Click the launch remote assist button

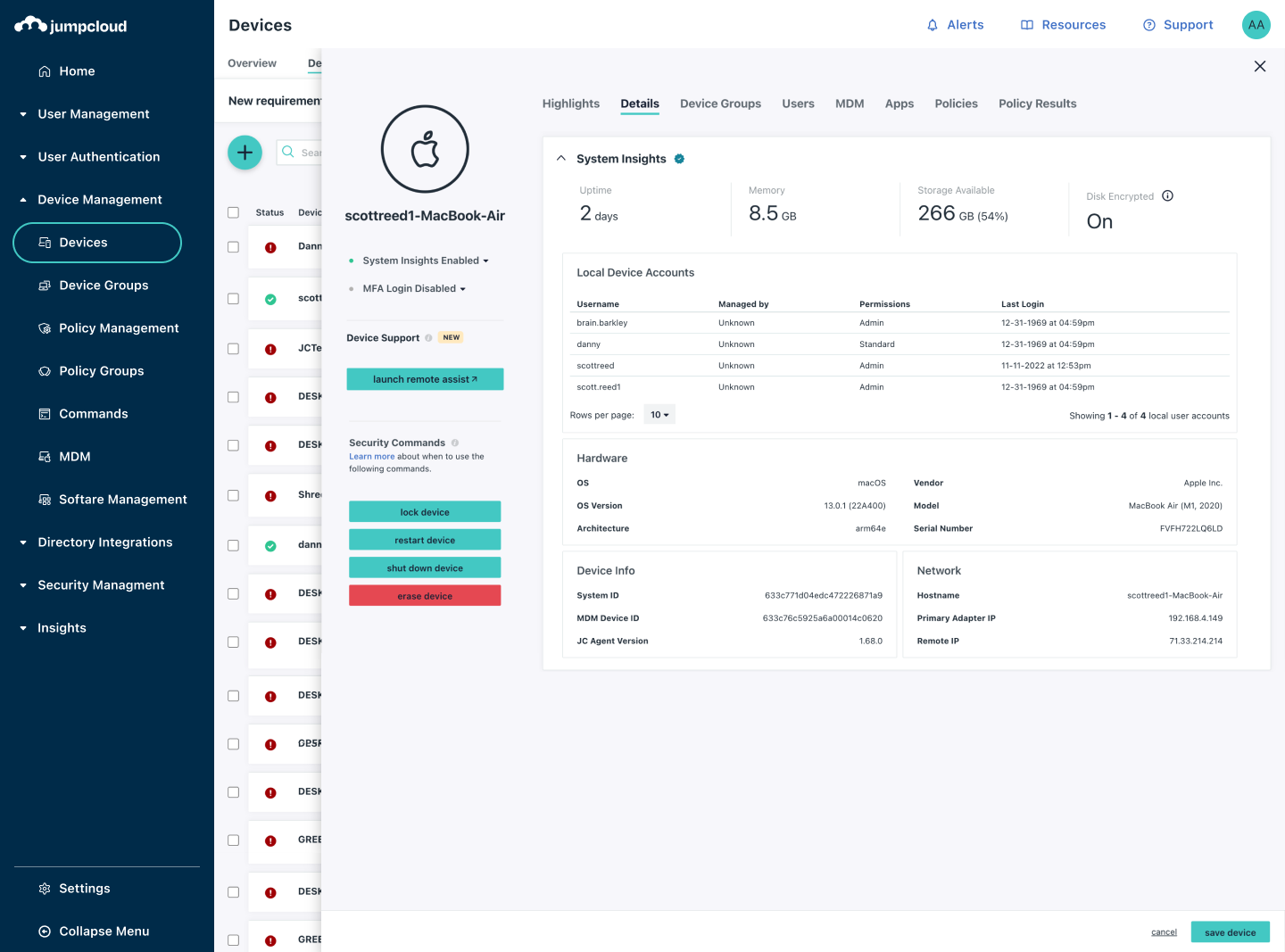tap(425, 378)
